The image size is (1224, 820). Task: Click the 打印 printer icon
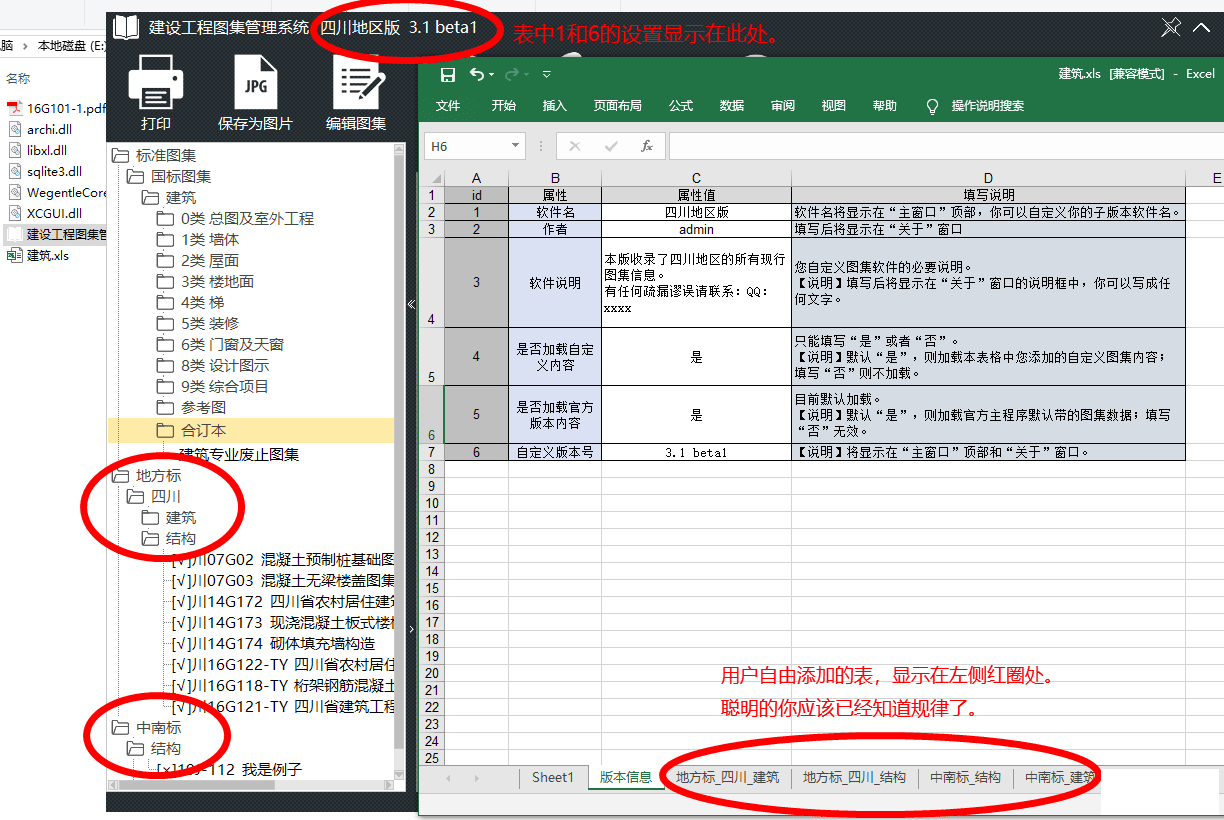pos(156,82)
